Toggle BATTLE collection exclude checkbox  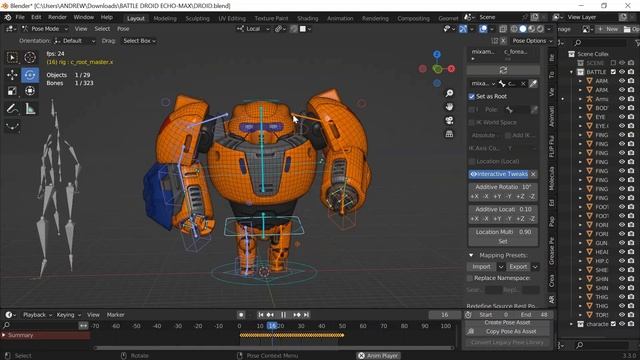pos(613,72)
